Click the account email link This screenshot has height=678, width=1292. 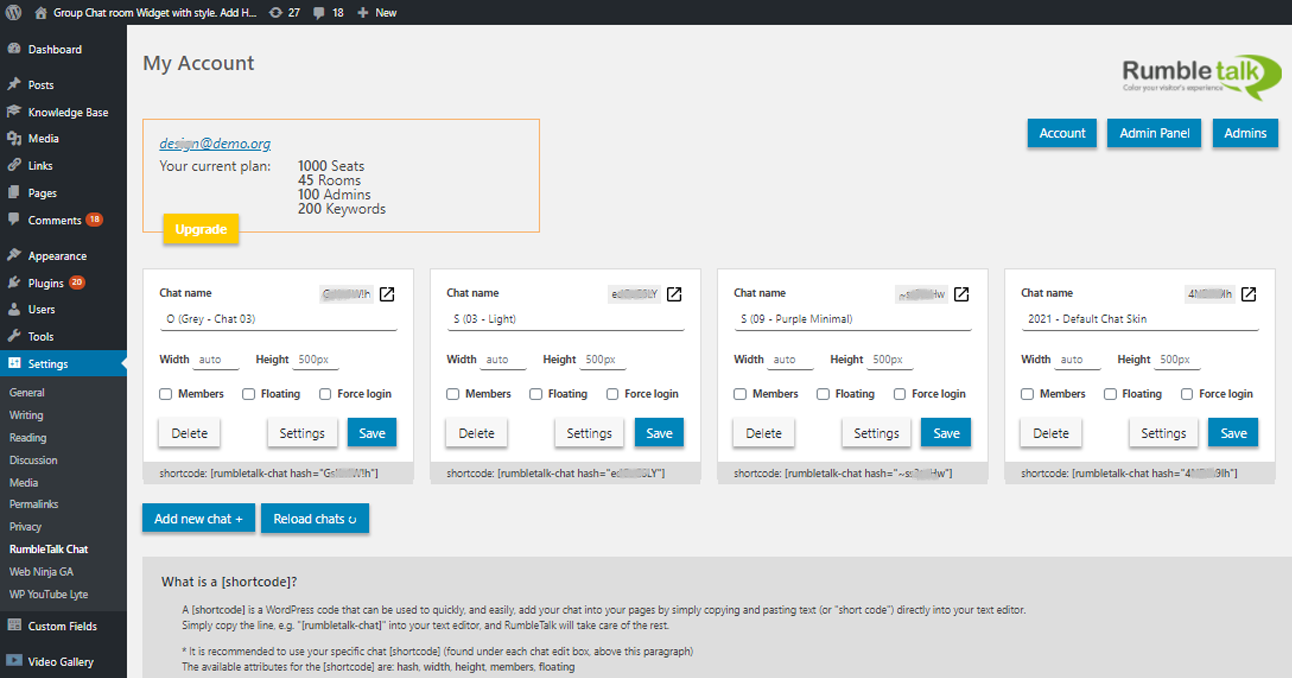215,144
